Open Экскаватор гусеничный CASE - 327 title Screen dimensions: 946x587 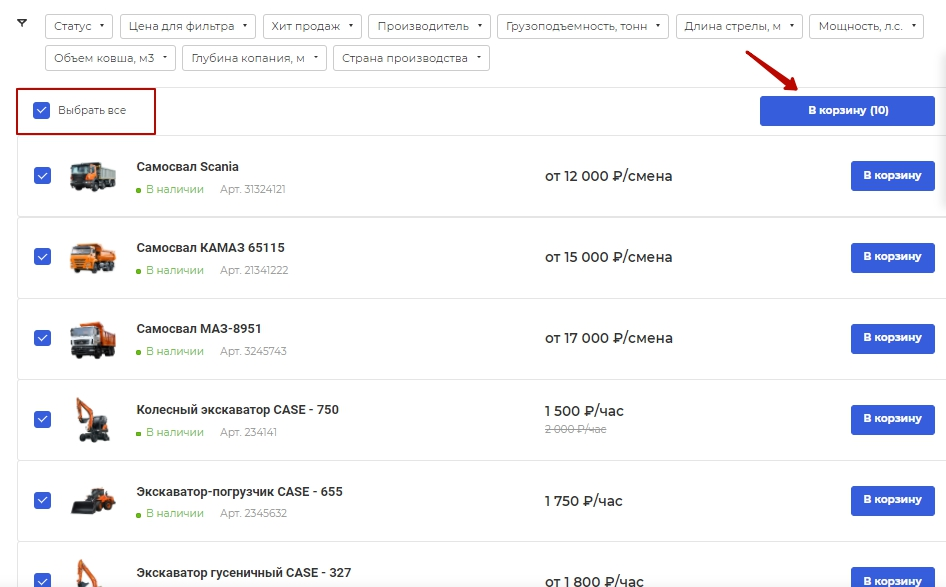coord(244,573)
